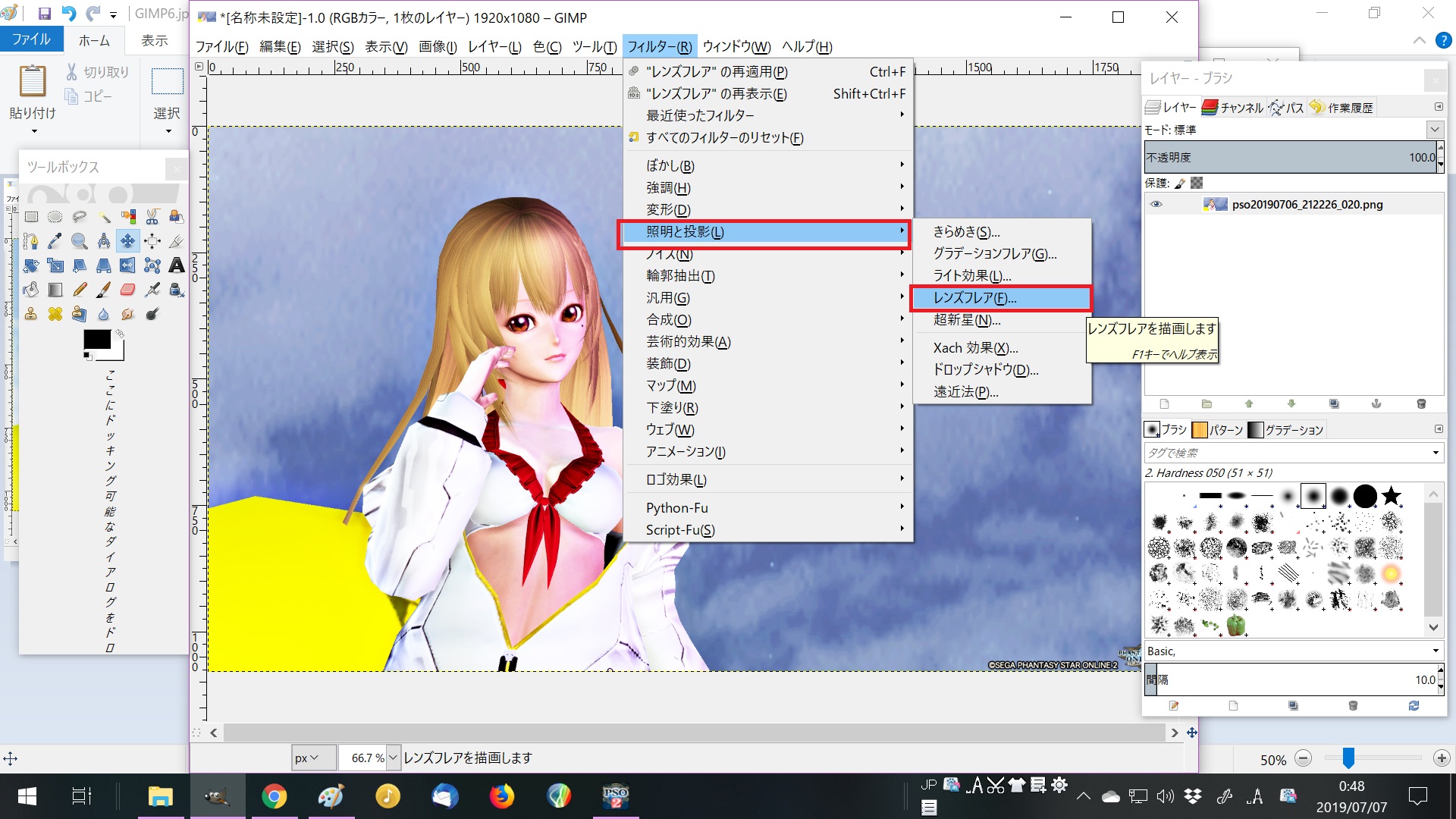Switch to the チャンネル tab
The image size is (1456, 819).
(x=1233, y=108)
